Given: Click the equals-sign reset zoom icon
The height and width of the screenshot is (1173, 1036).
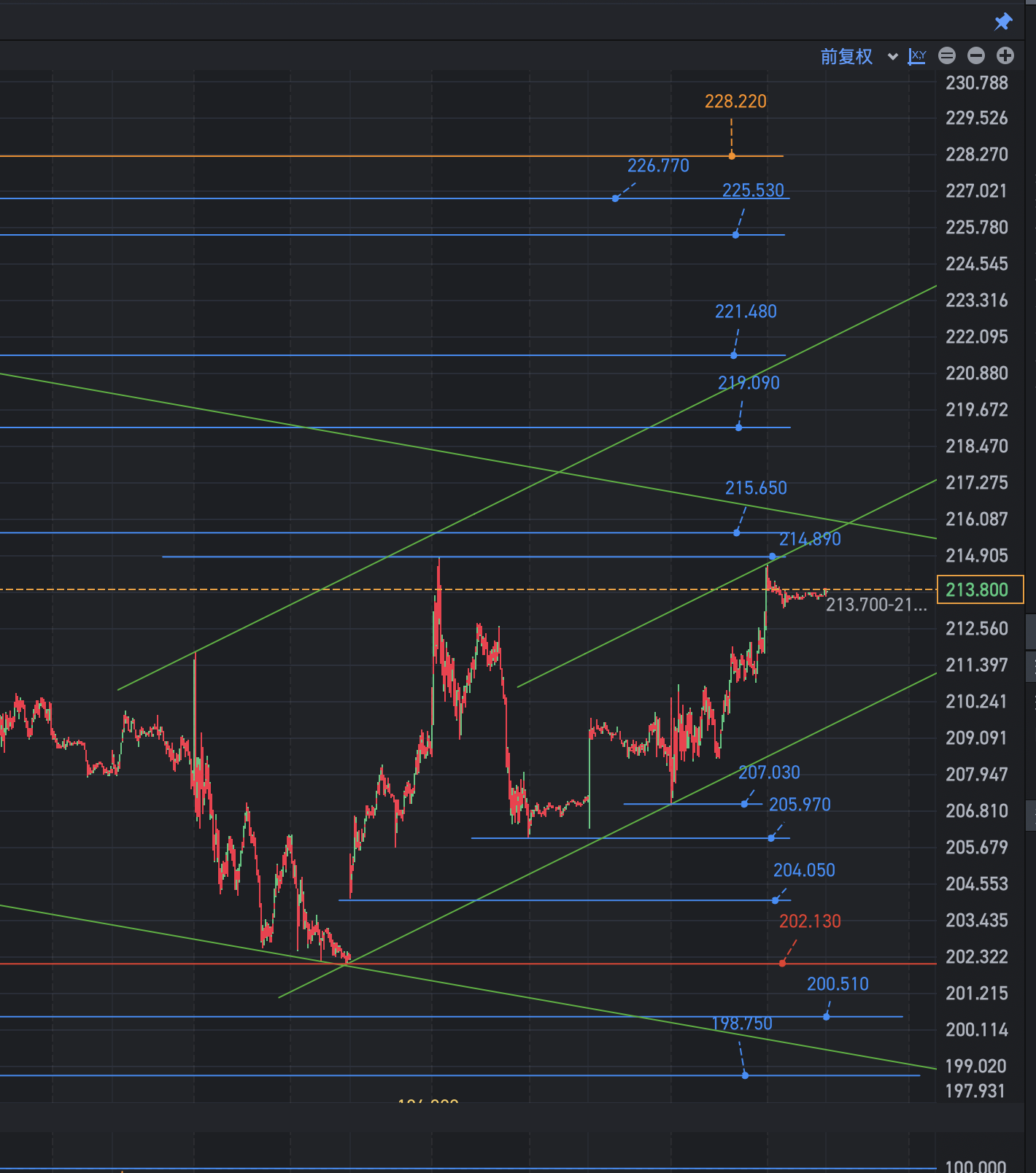Looking at the screenshot, I should (947, 55).
